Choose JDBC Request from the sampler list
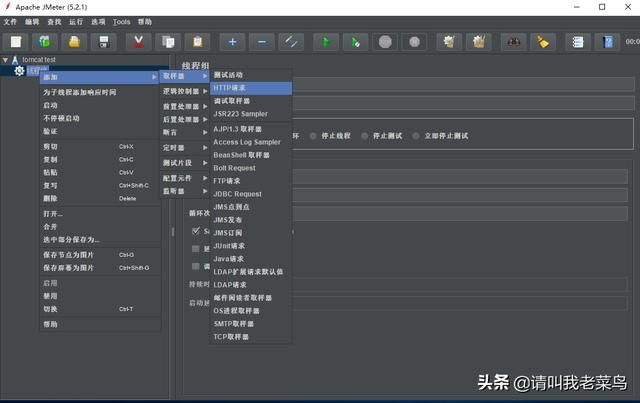The height and width of the screenshot is (403, 640). pyautogui.click(x=251, y=194)
